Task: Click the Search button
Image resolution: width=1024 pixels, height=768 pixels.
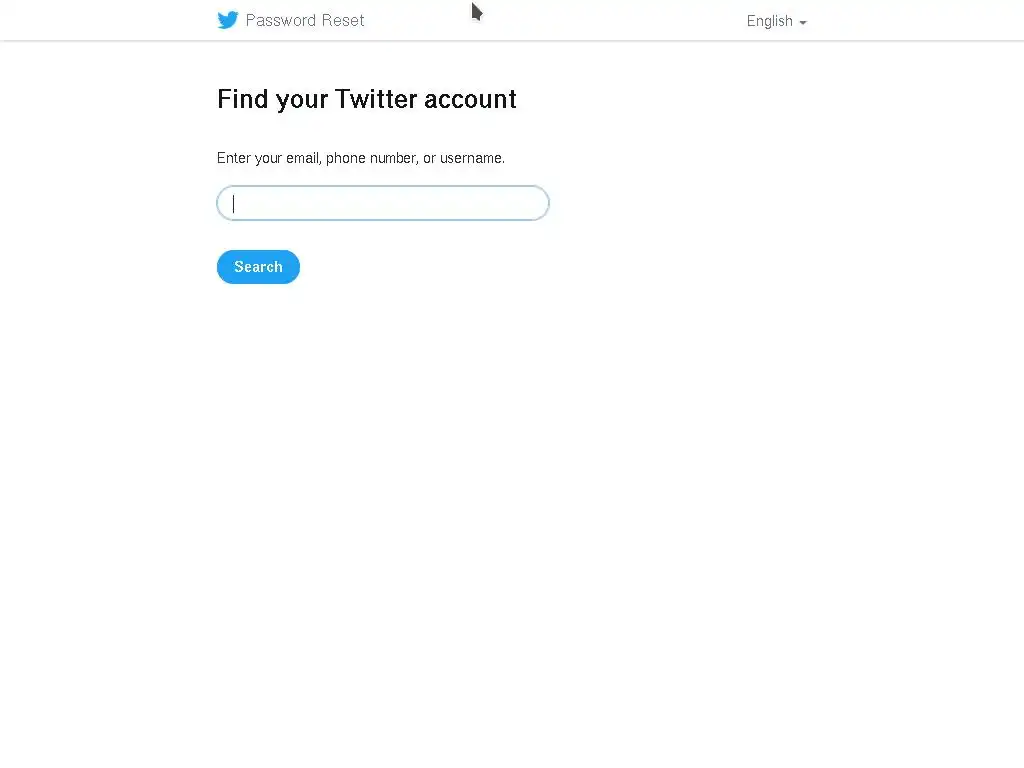Action: click(258, 266)
